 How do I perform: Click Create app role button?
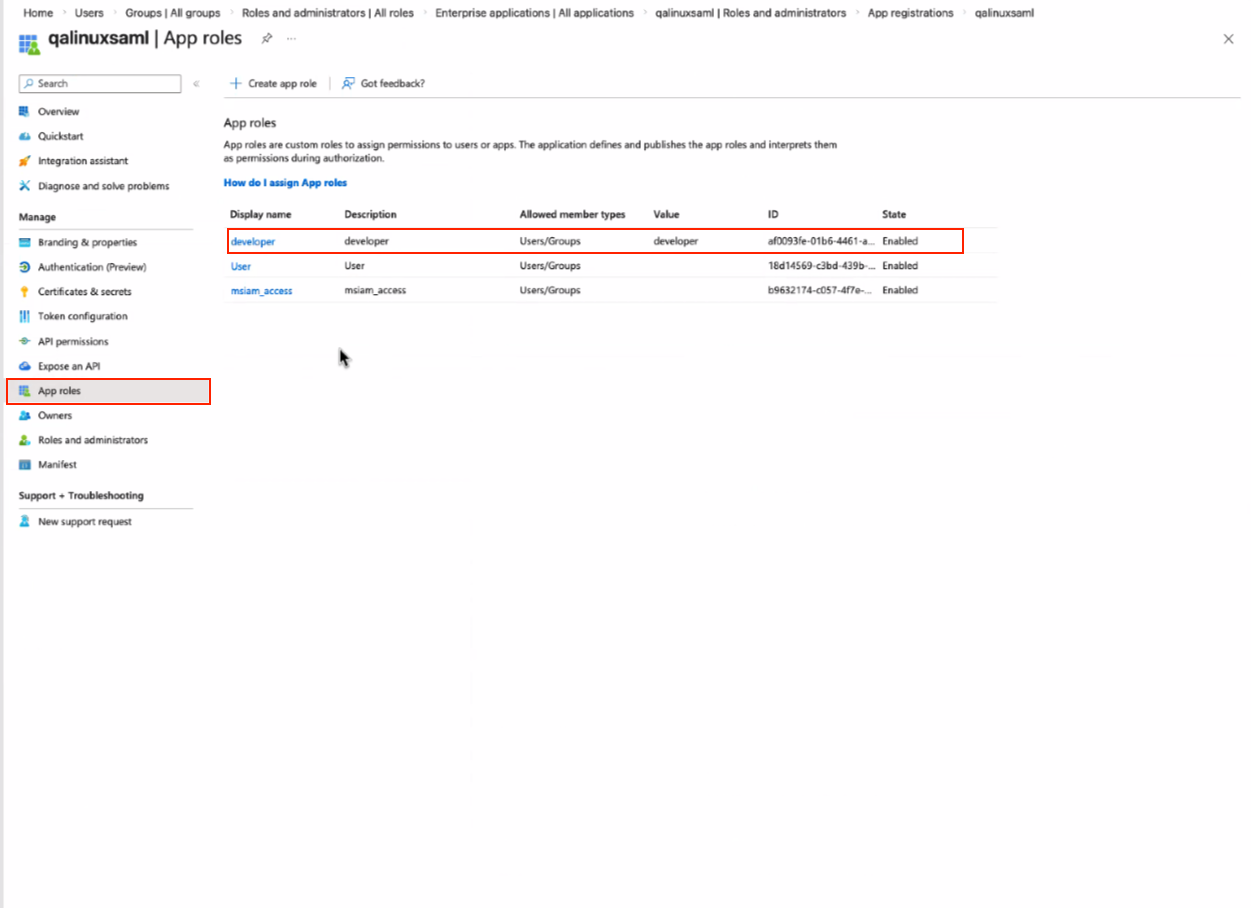point(273,84)
